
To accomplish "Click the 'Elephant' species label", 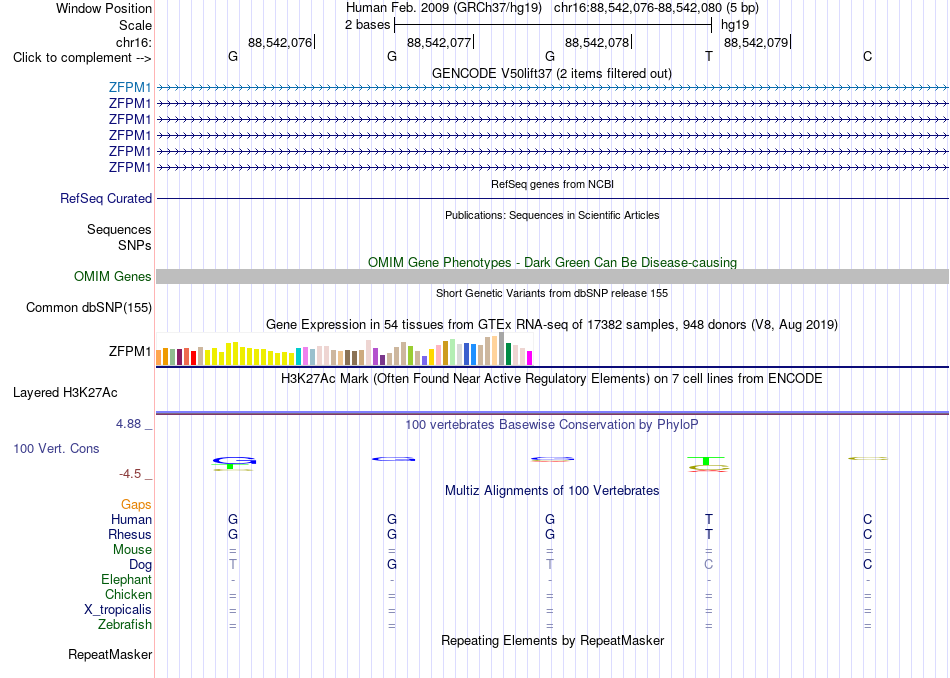I will (126, 580).
